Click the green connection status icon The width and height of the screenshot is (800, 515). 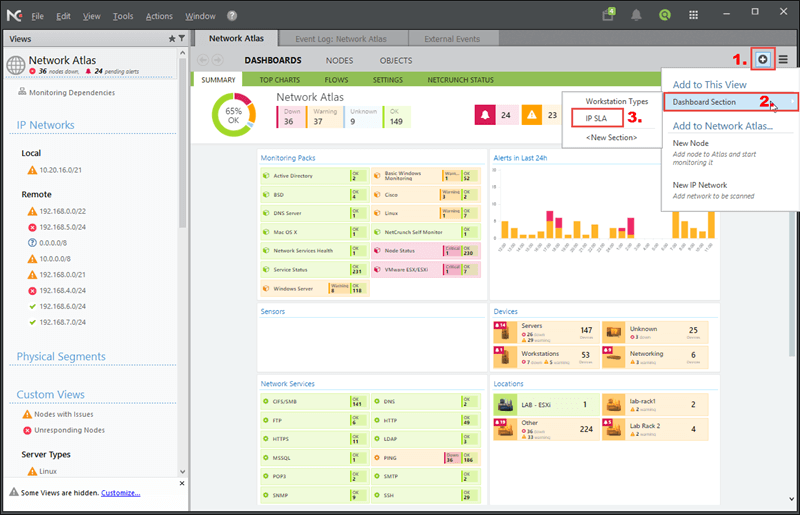[664, 15]
